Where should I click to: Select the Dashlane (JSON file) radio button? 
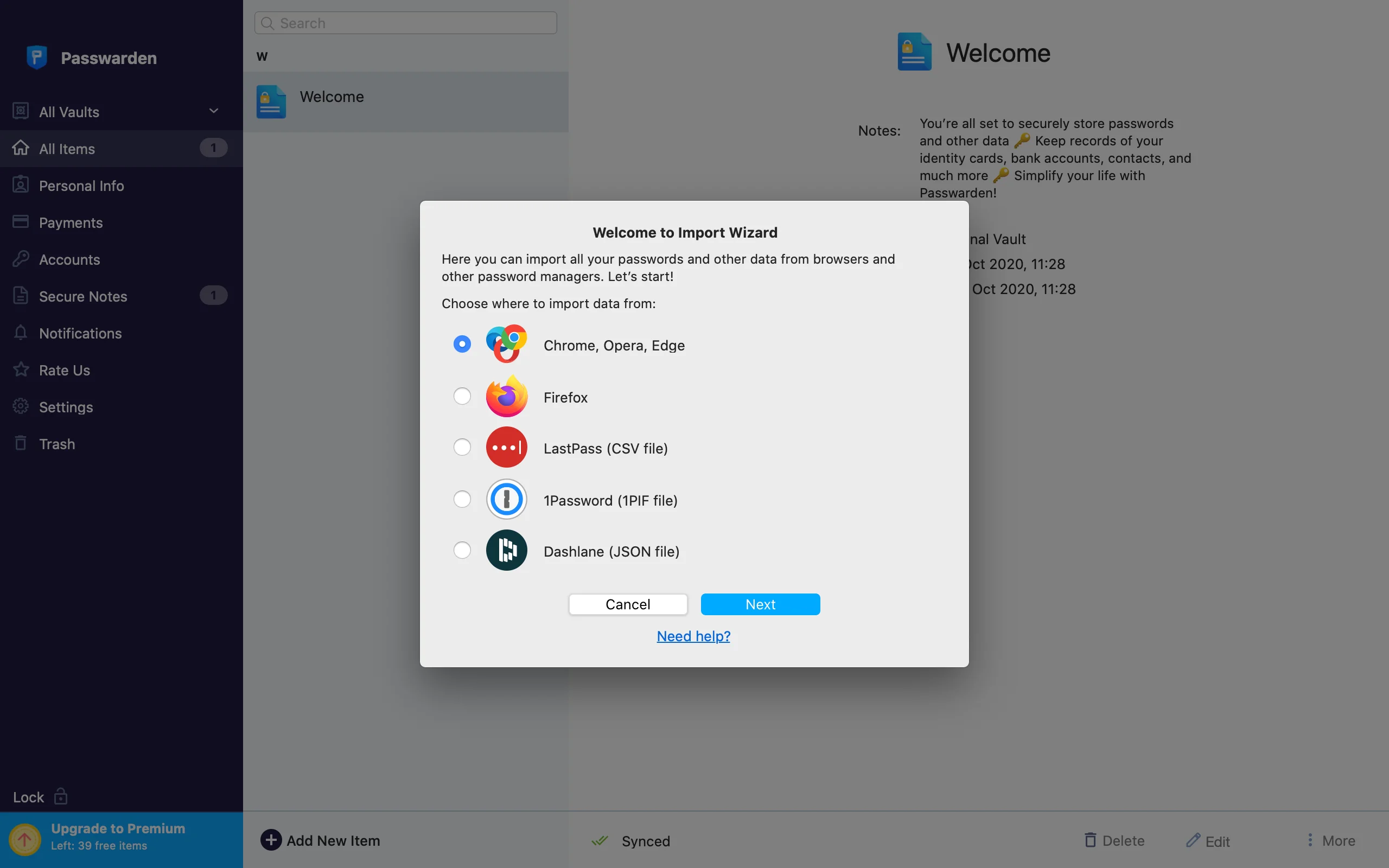point(462,550)
